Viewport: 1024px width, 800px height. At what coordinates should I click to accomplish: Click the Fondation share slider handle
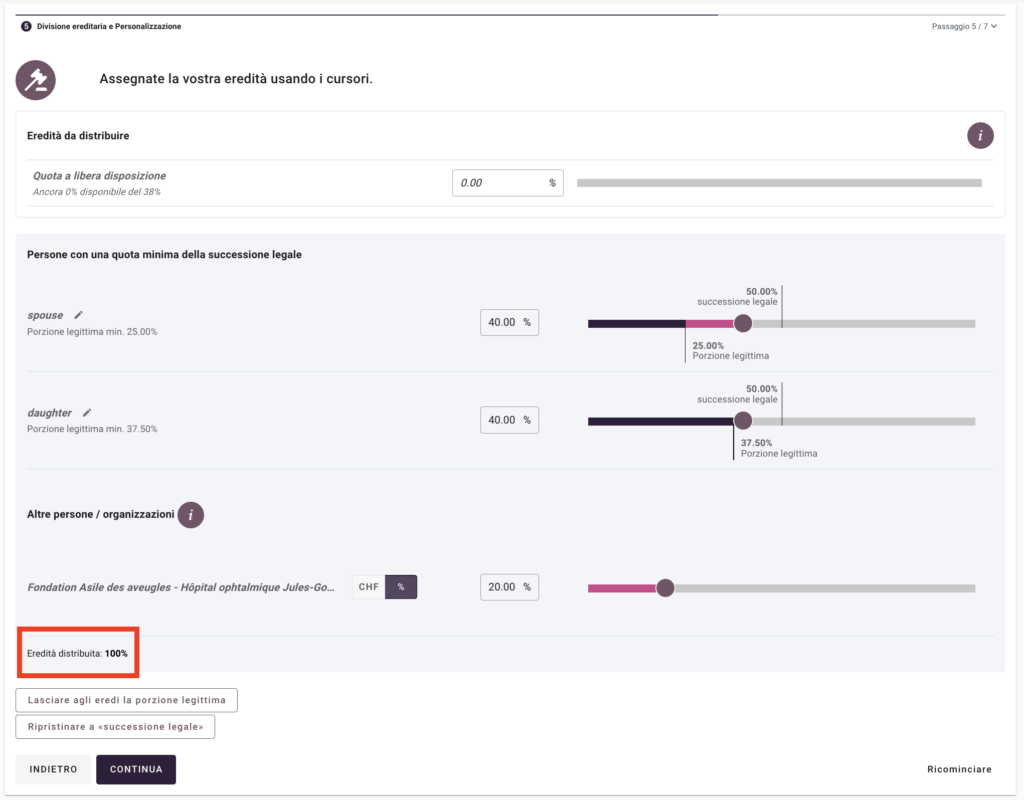click(x=665, y=588)
